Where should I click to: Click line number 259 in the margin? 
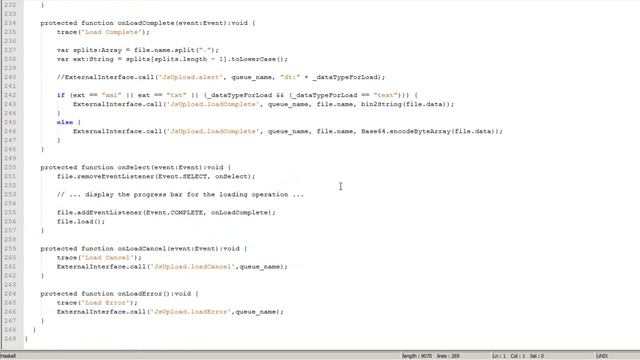point(10,249)
